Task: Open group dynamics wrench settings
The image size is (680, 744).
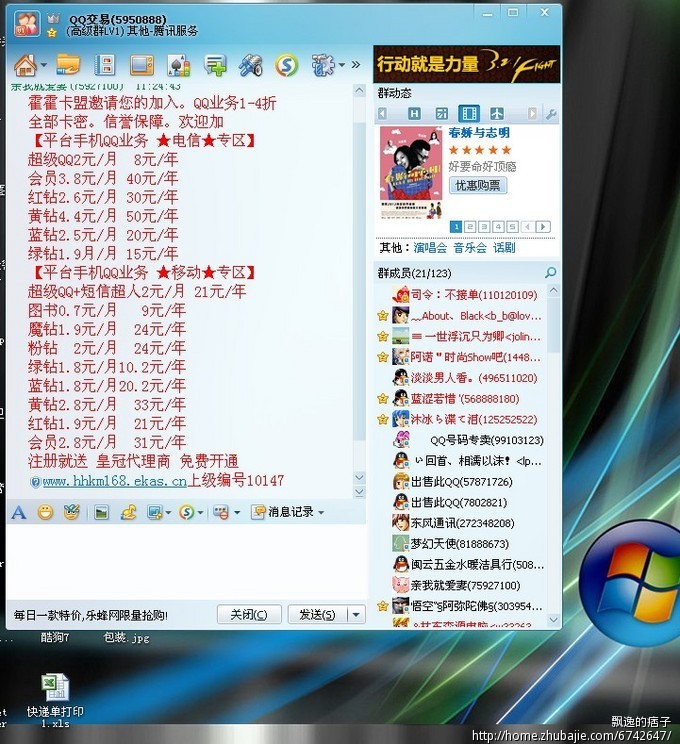Action: pyautogui.click(x=551, y=114)
